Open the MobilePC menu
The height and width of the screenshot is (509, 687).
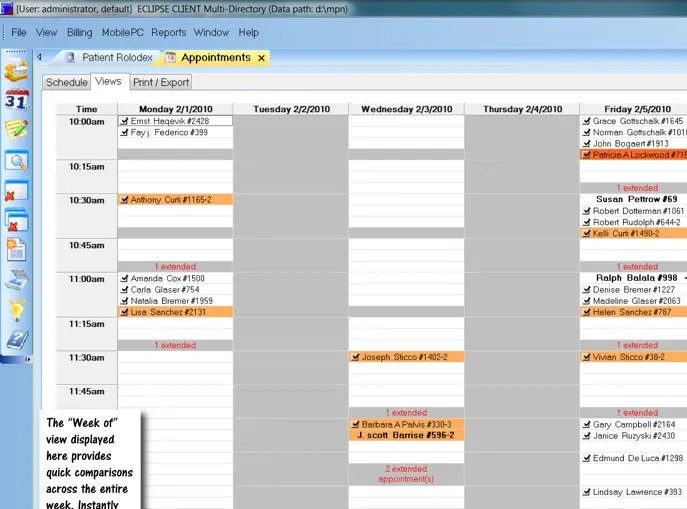(x=123, y=32)
